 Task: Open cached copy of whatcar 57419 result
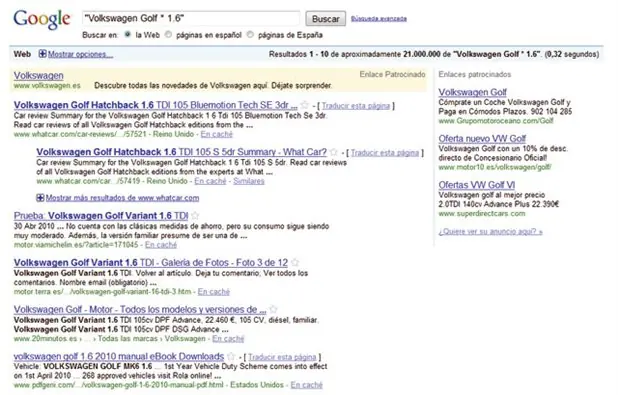[x=210, y=181]
